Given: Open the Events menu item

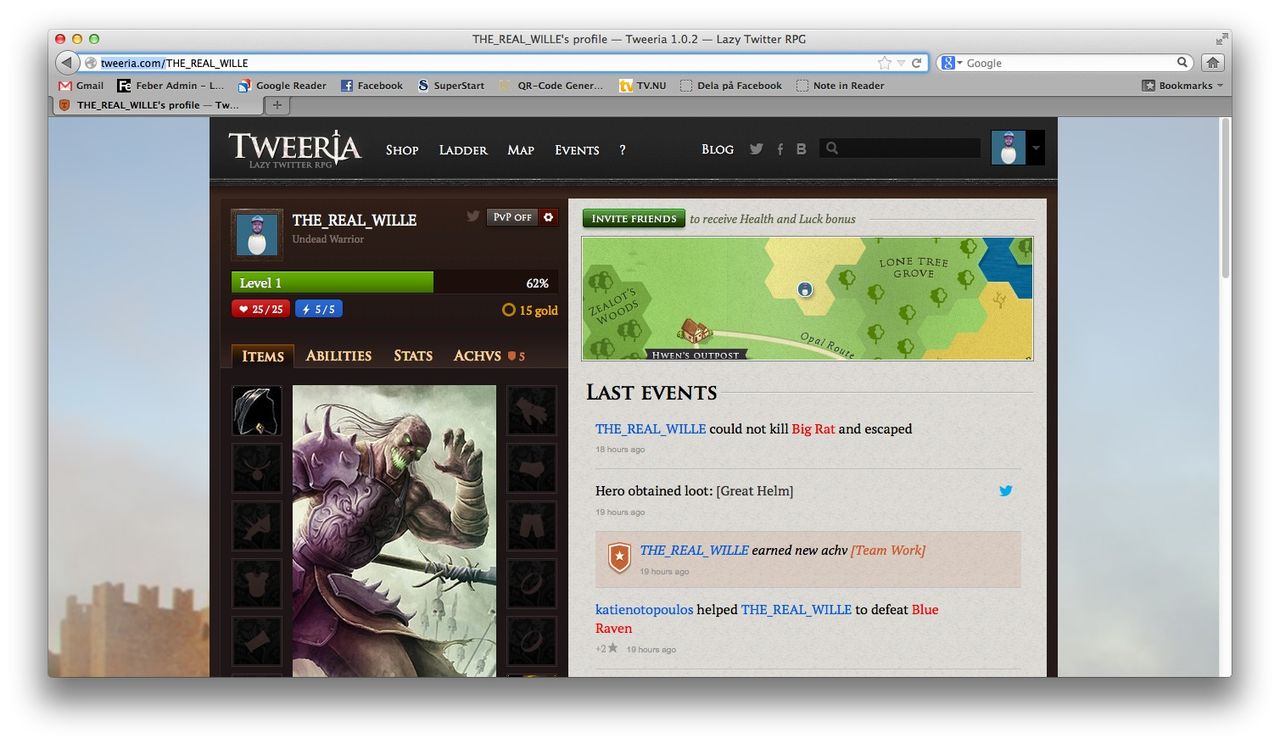Looking at the screenshot, I should (577, 150).
